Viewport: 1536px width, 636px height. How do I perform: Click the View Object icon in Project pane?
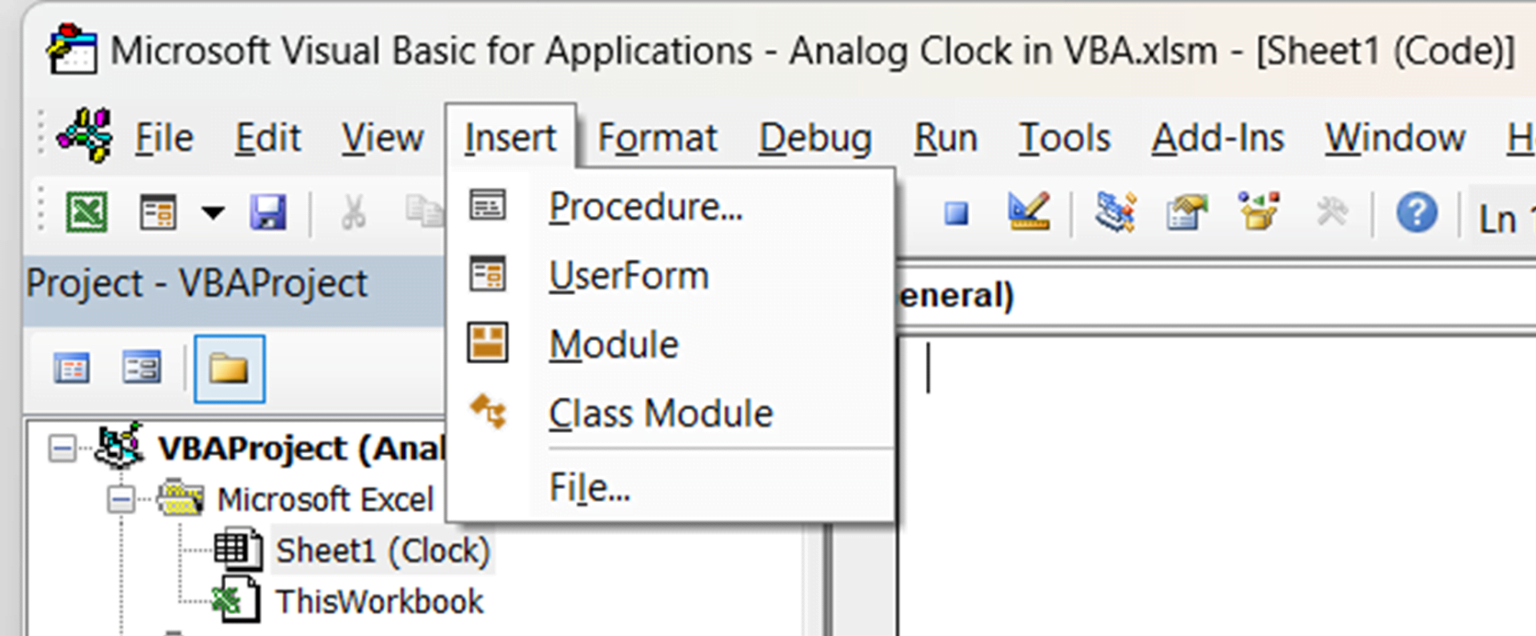(141, 369)
